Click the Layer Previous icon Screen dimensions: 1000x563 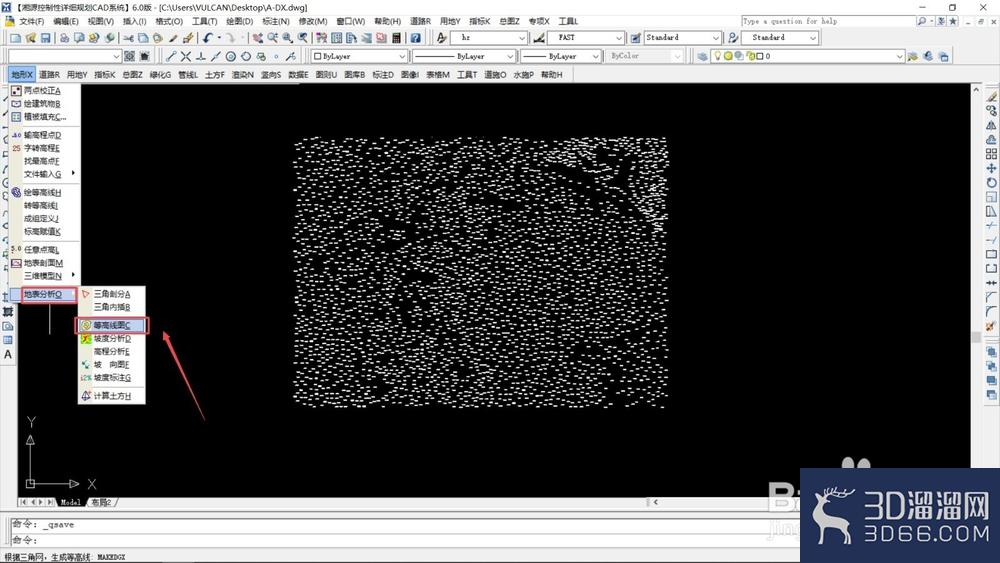click(x=928, y=56)
